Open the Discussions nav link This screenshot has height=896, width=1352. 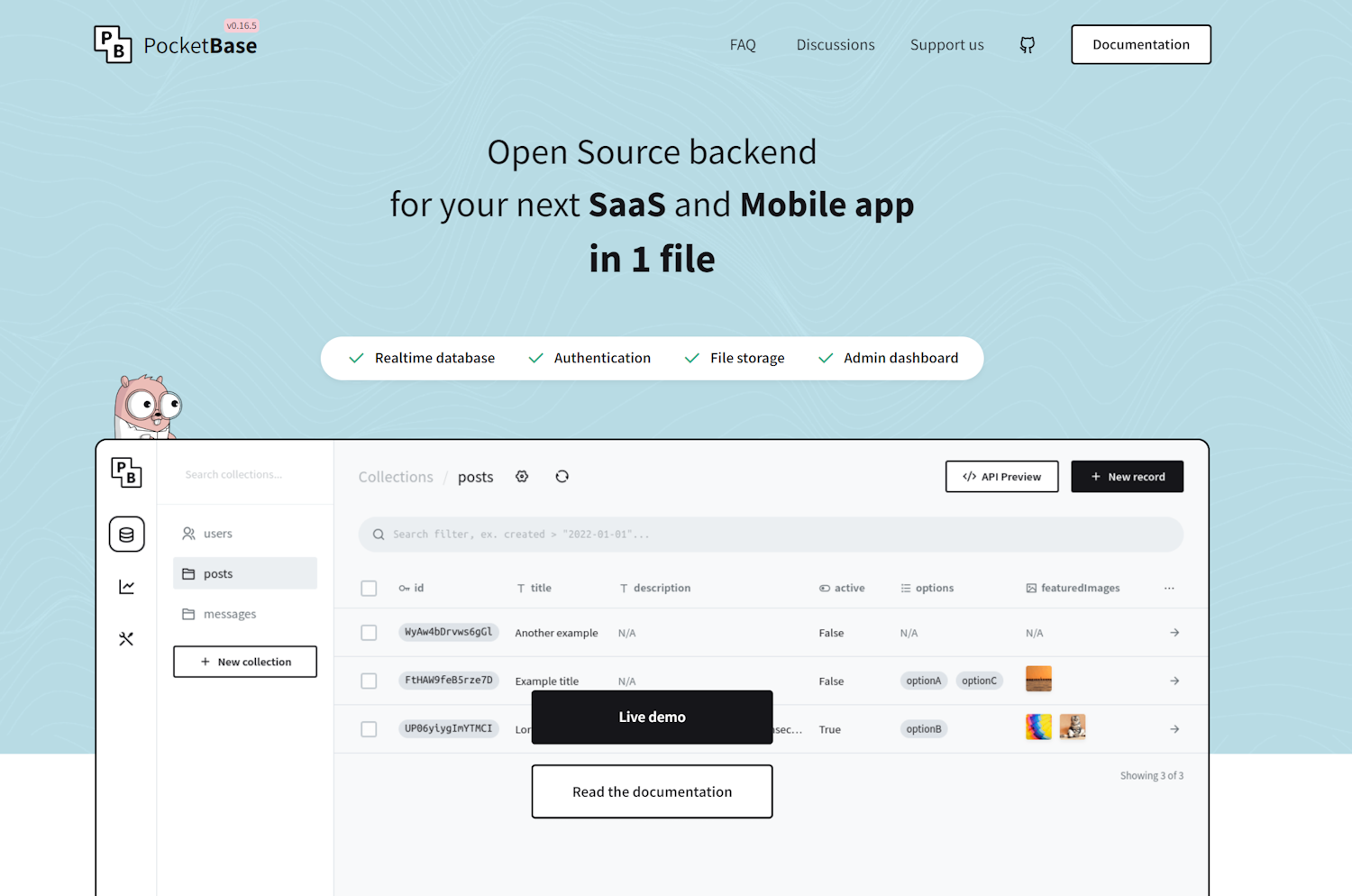click(836, 45)
